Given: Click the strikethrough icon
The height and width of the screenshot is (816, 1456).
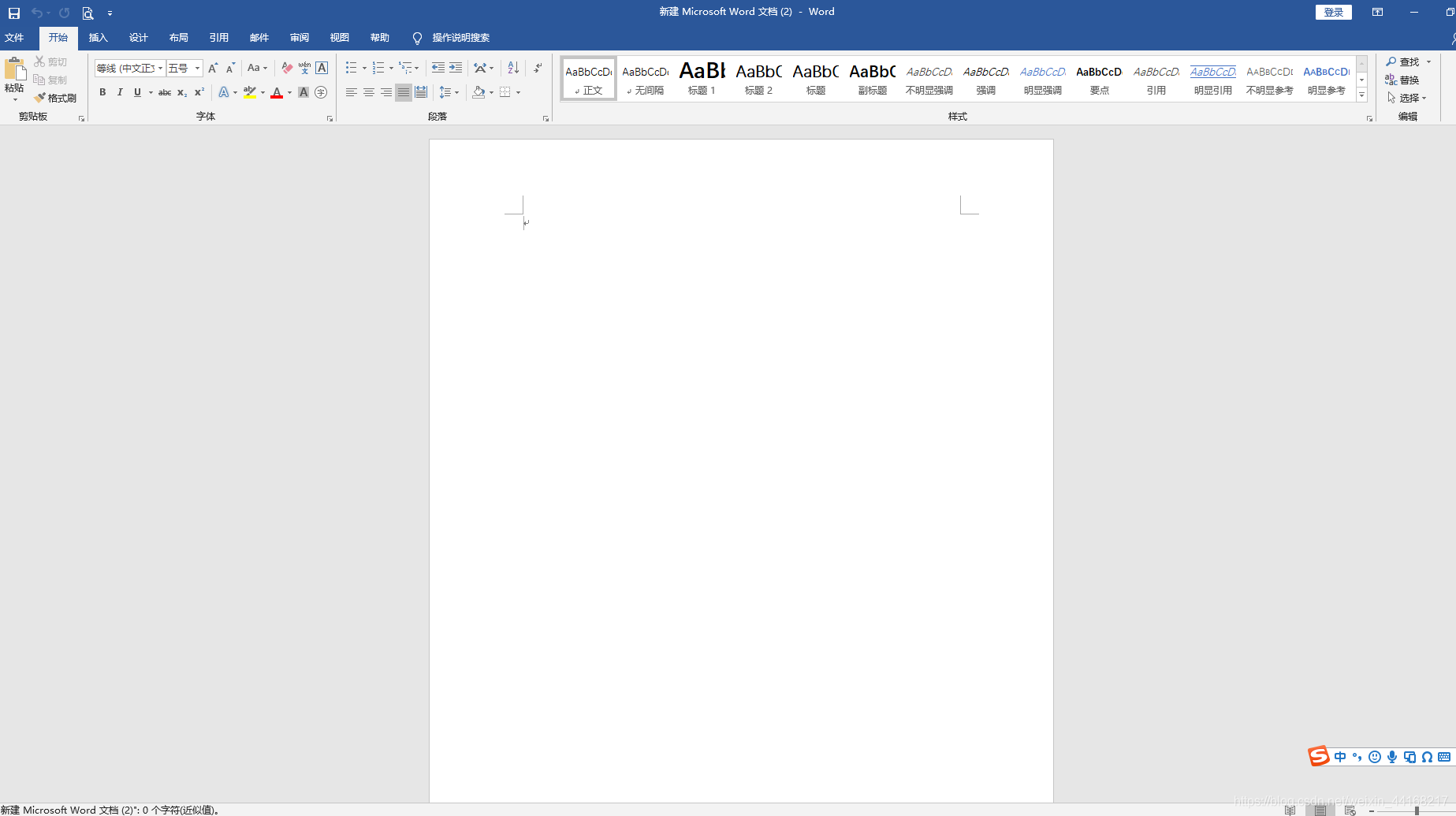Looking at the screenshot, I should click(163, 92).
